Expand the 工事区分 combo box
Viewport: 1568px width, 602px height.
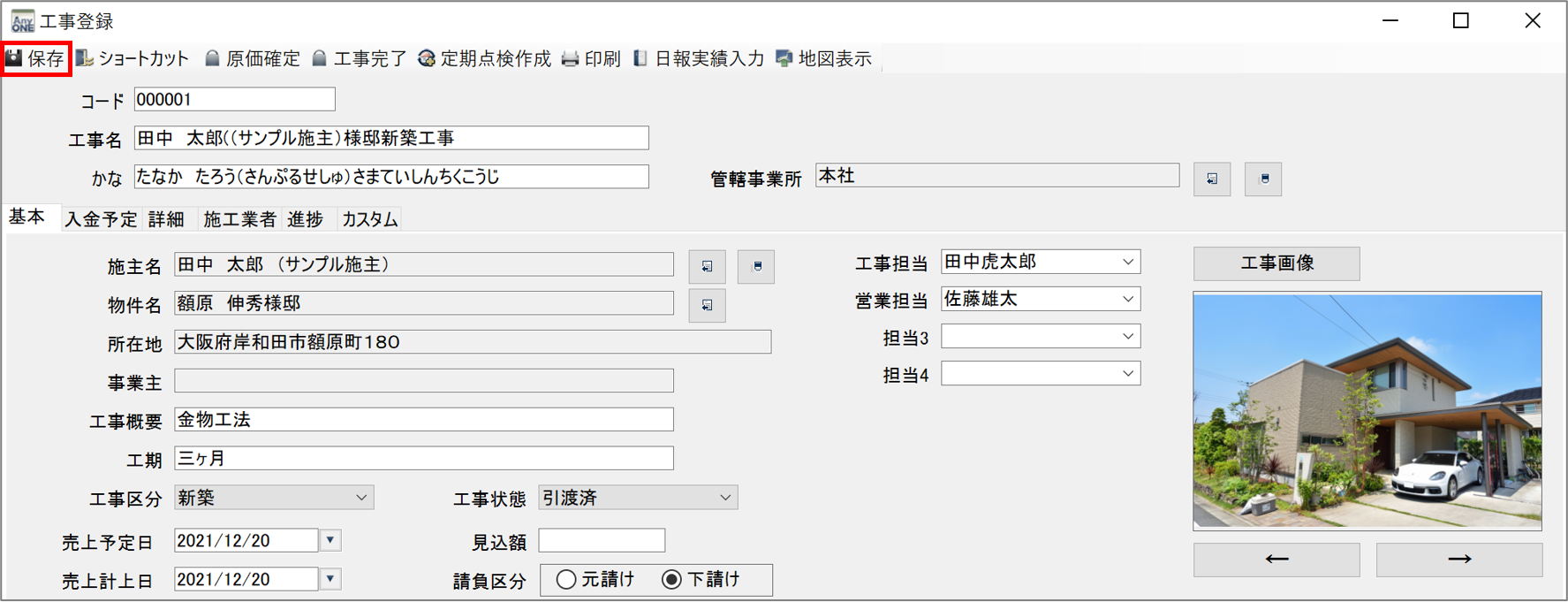point(361,499)
